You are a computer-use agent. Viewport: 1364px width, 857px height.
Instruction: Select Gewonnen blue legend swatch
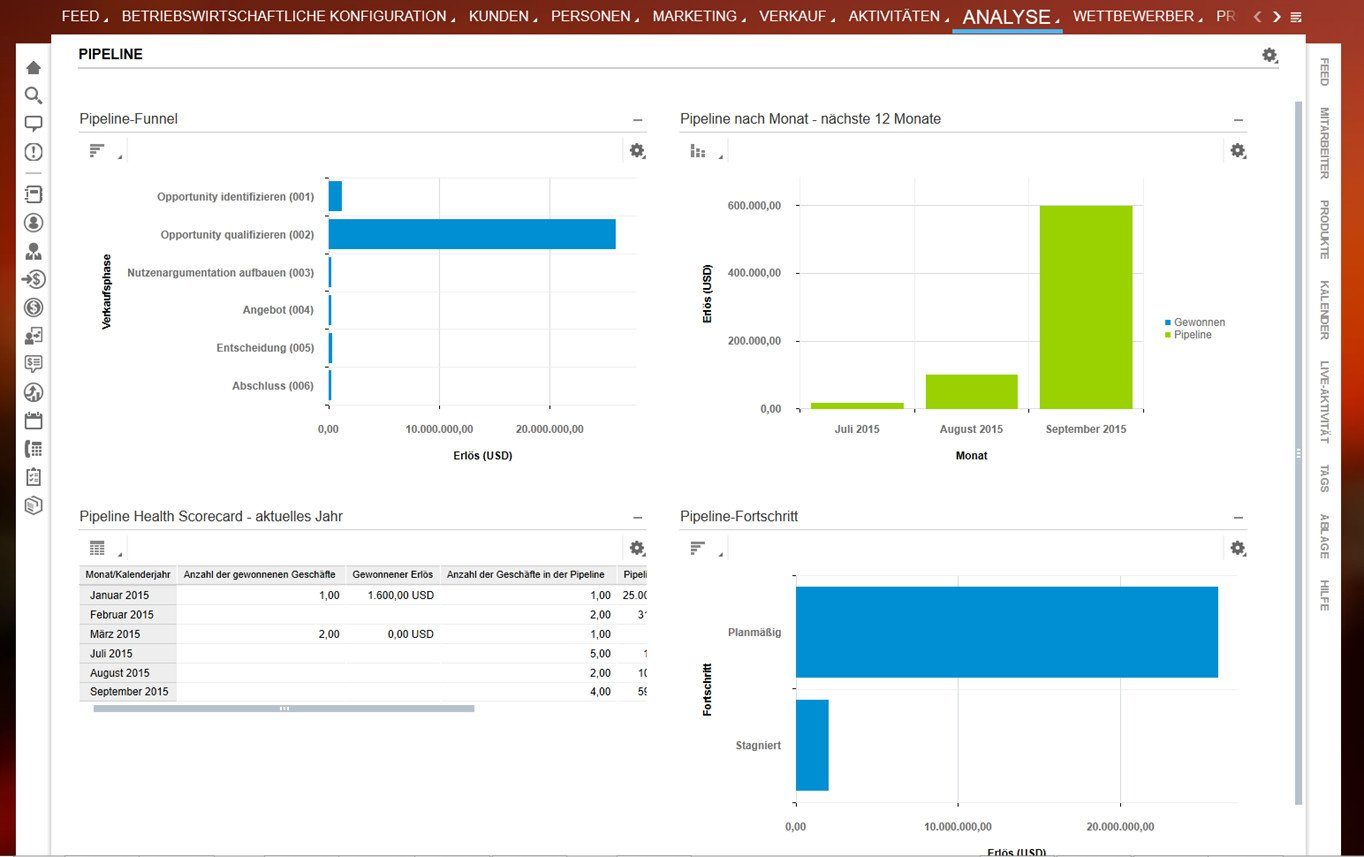[1168, 323]
